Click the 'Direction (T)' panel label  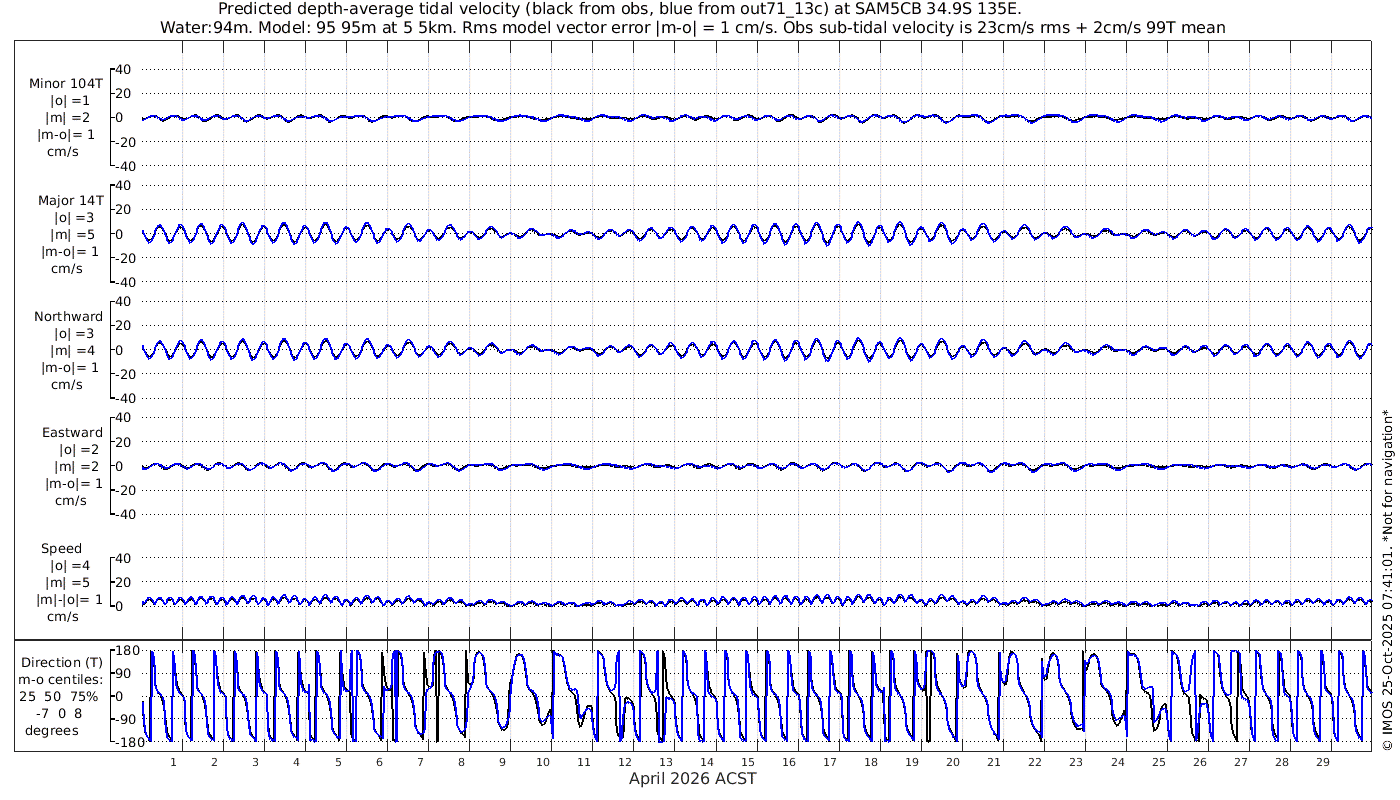coord(62,663)
